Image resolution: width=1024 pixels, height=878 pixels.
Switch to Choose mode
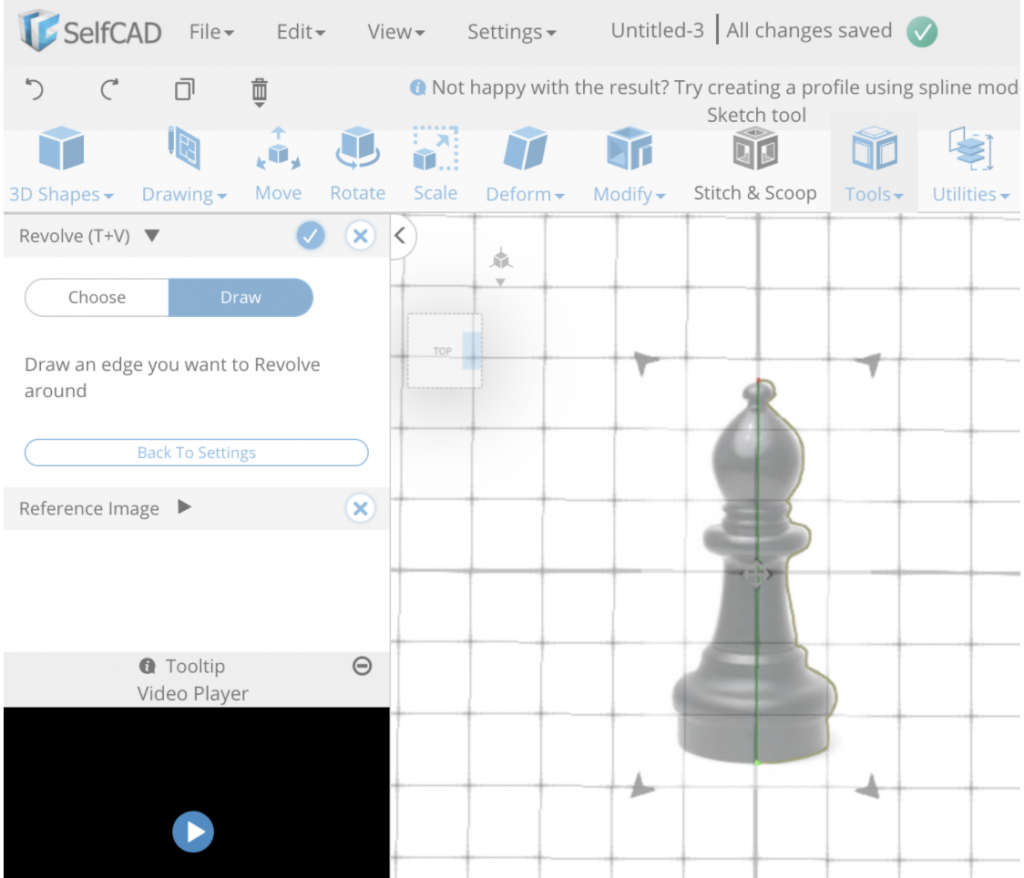pos(97,297)
